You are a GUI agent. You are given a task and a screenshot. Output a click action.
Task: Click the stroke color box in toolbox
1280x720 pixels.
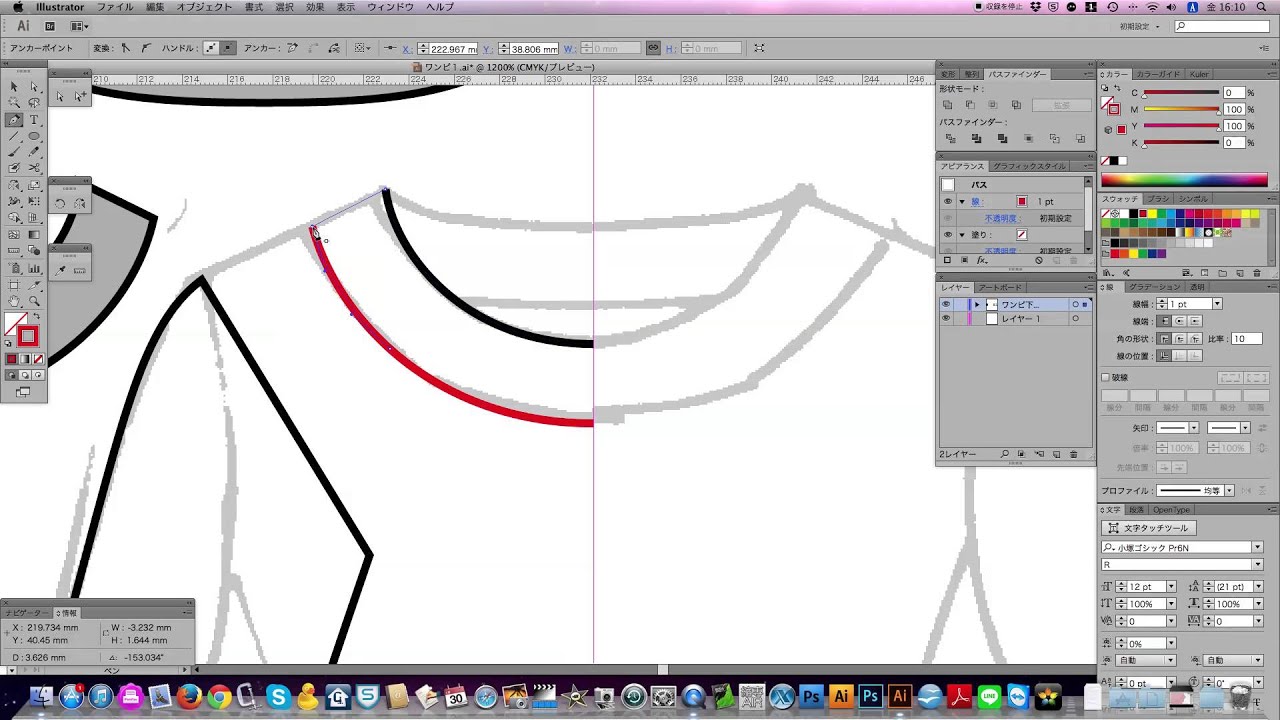[27, 337]
